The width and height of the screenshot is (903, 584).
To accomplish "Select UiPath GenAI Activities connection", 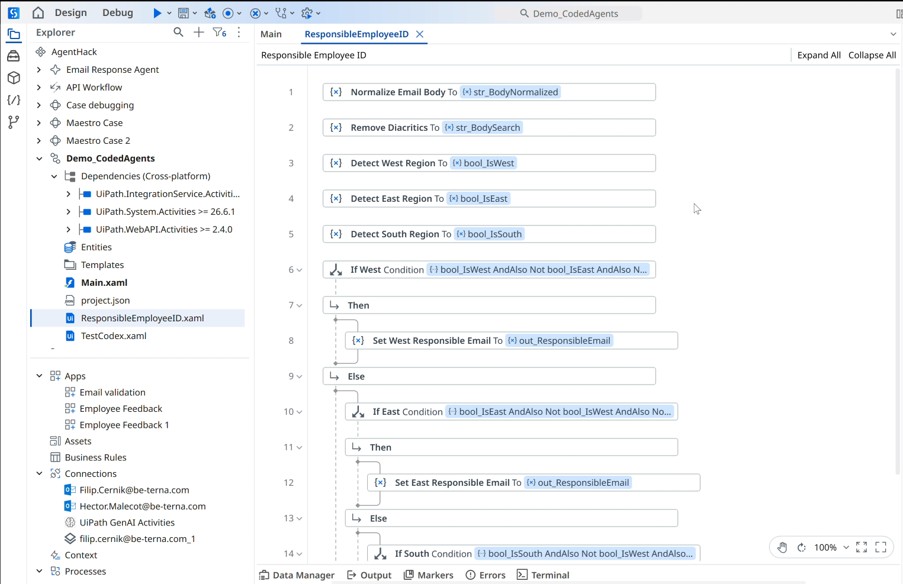I will point(127,522).
